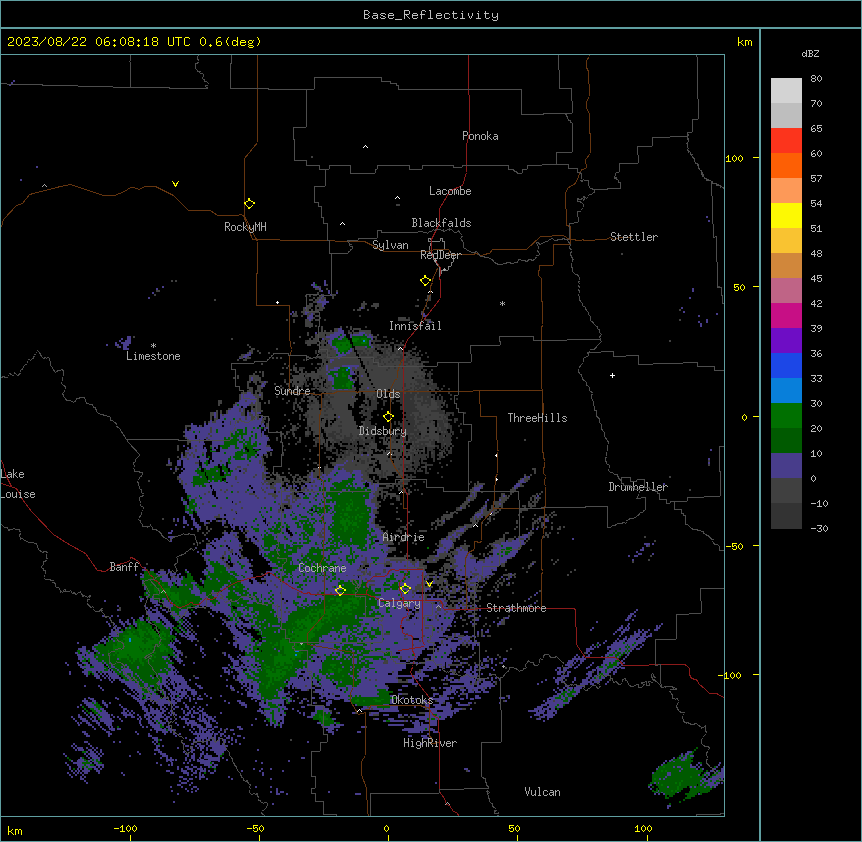Screen dimensions: 862x842
Task: Click the Banff label on the map
Action: coord(124,567)
